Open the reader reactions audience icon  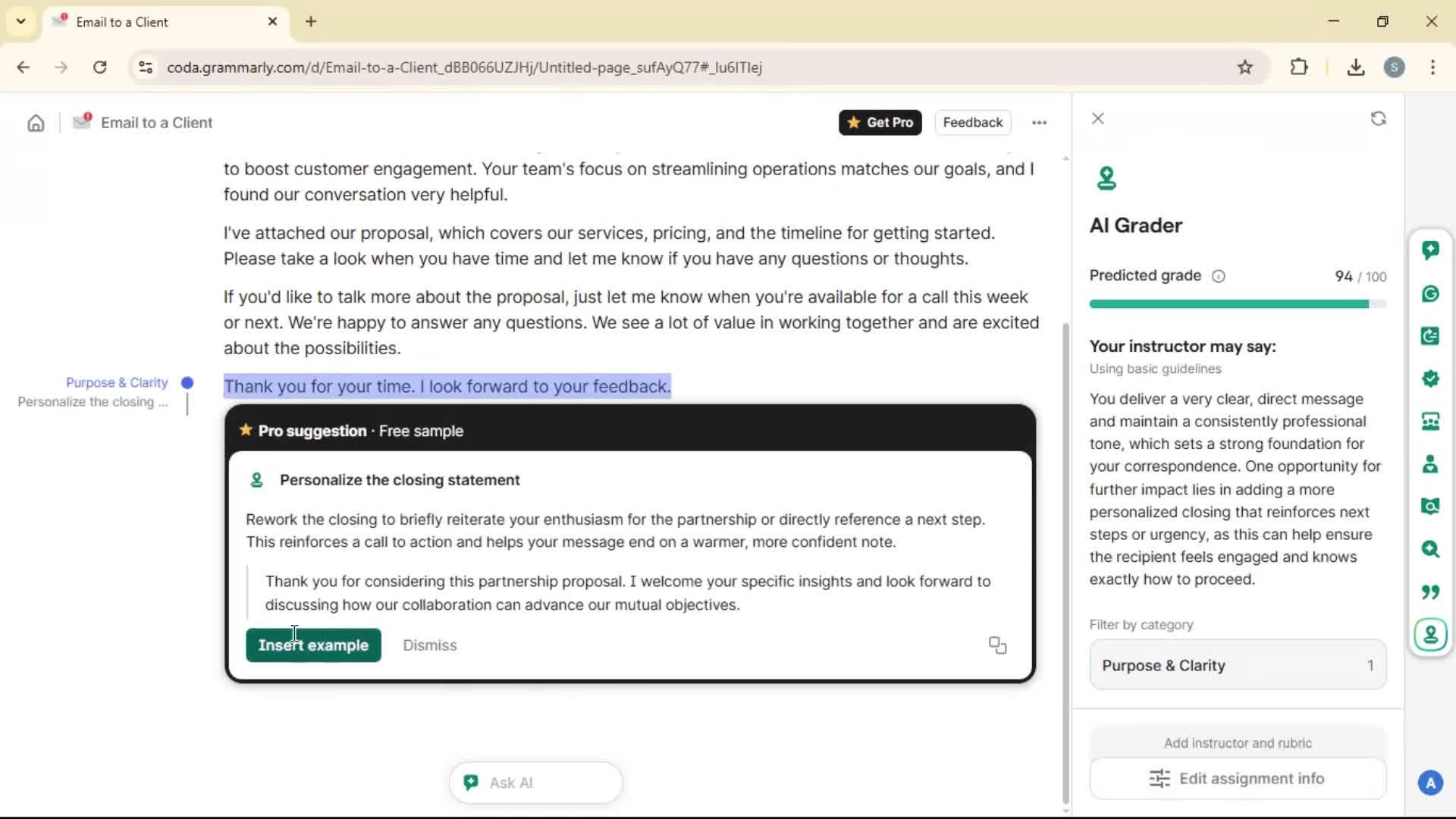coord(1430,421)
